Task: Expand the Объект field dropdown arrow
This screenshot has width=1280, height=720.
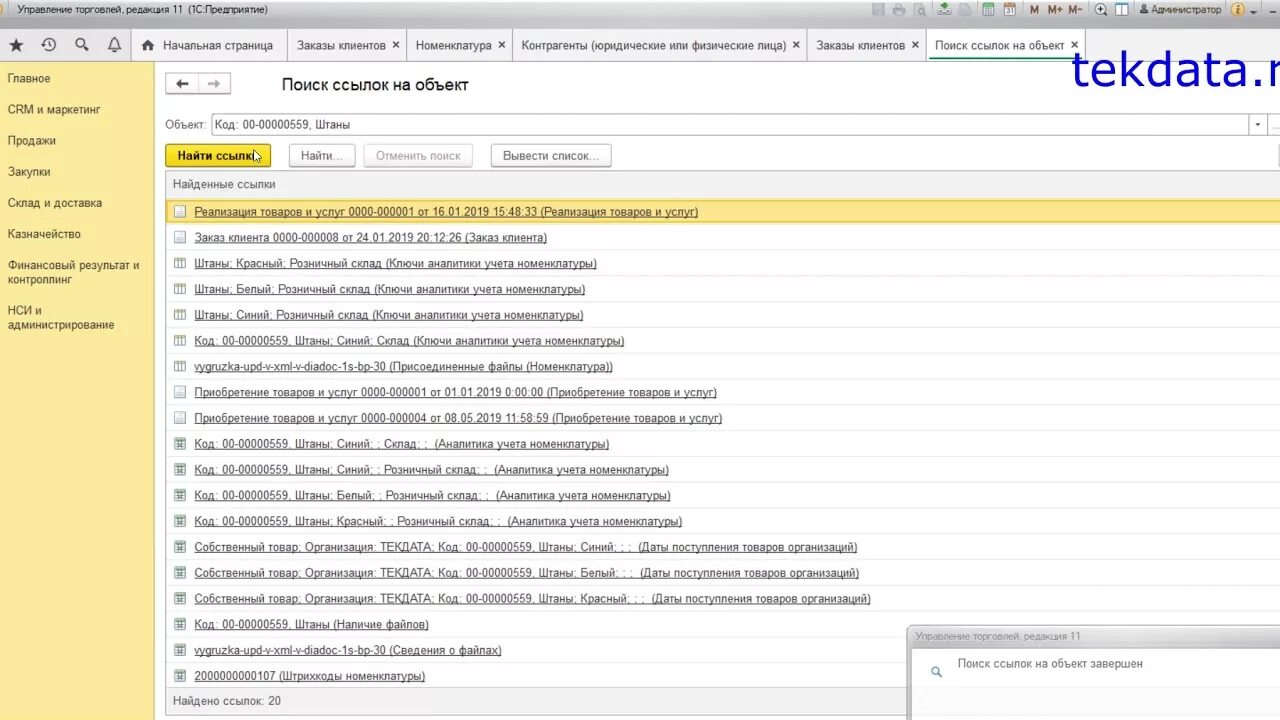Action: (1257, 125)
